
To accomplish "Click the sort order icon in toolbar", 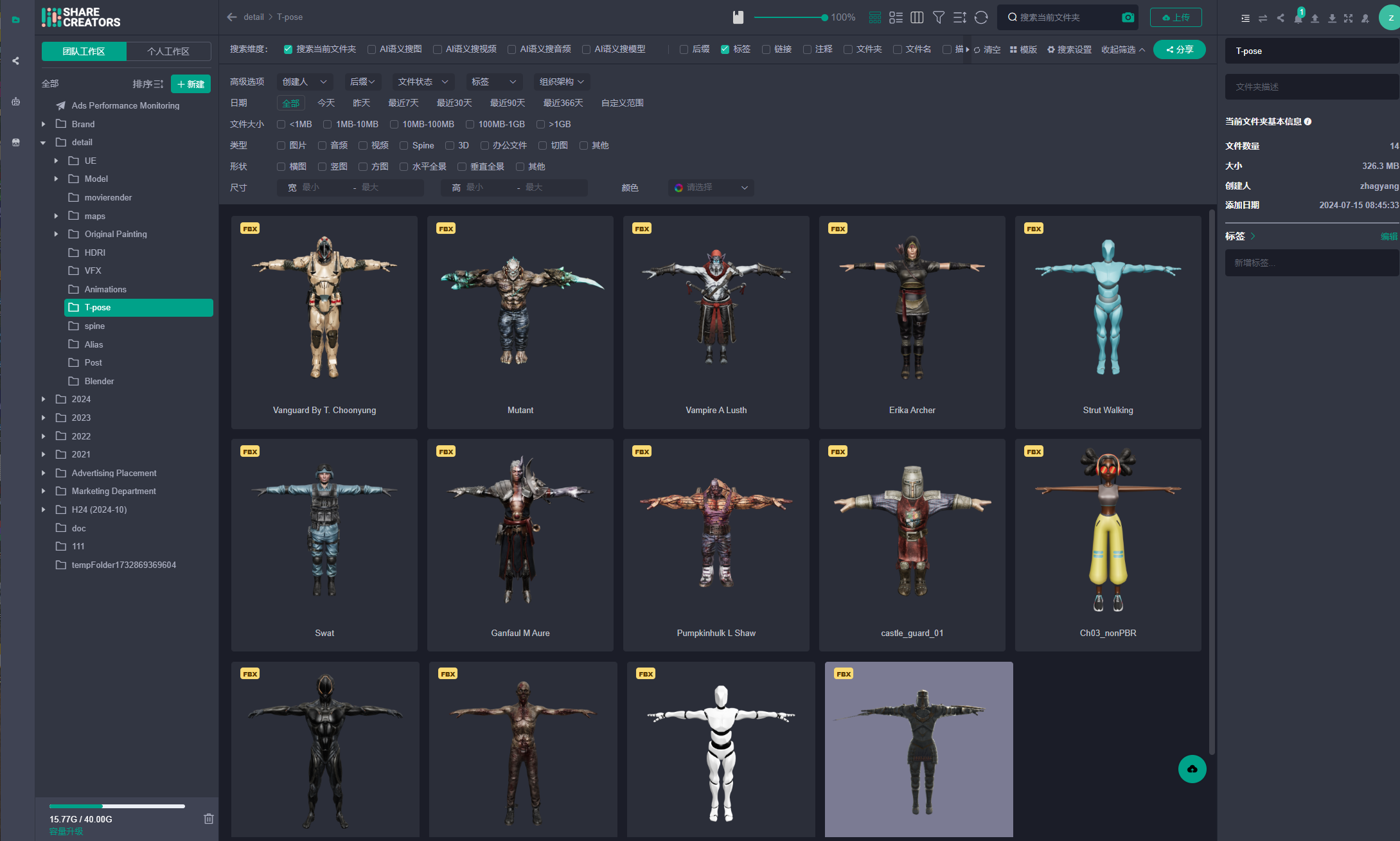I will 960,17.
